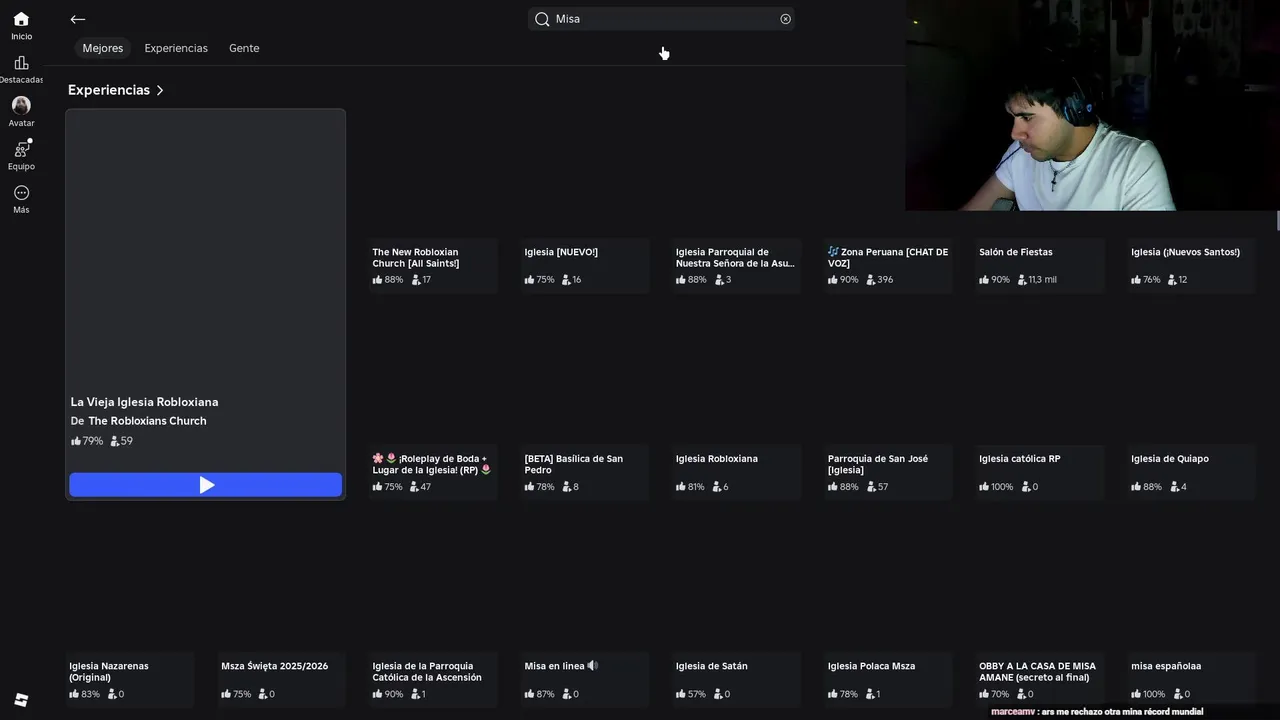Open the Inicio home sidebar icon
The image size is (1280, 720).
pos(21,26)
